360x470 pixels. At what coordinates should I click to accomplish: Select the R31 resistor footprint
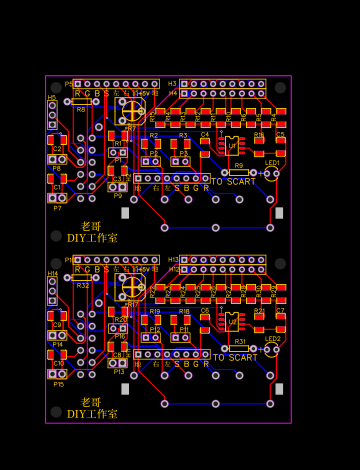(x=239, y=349)
